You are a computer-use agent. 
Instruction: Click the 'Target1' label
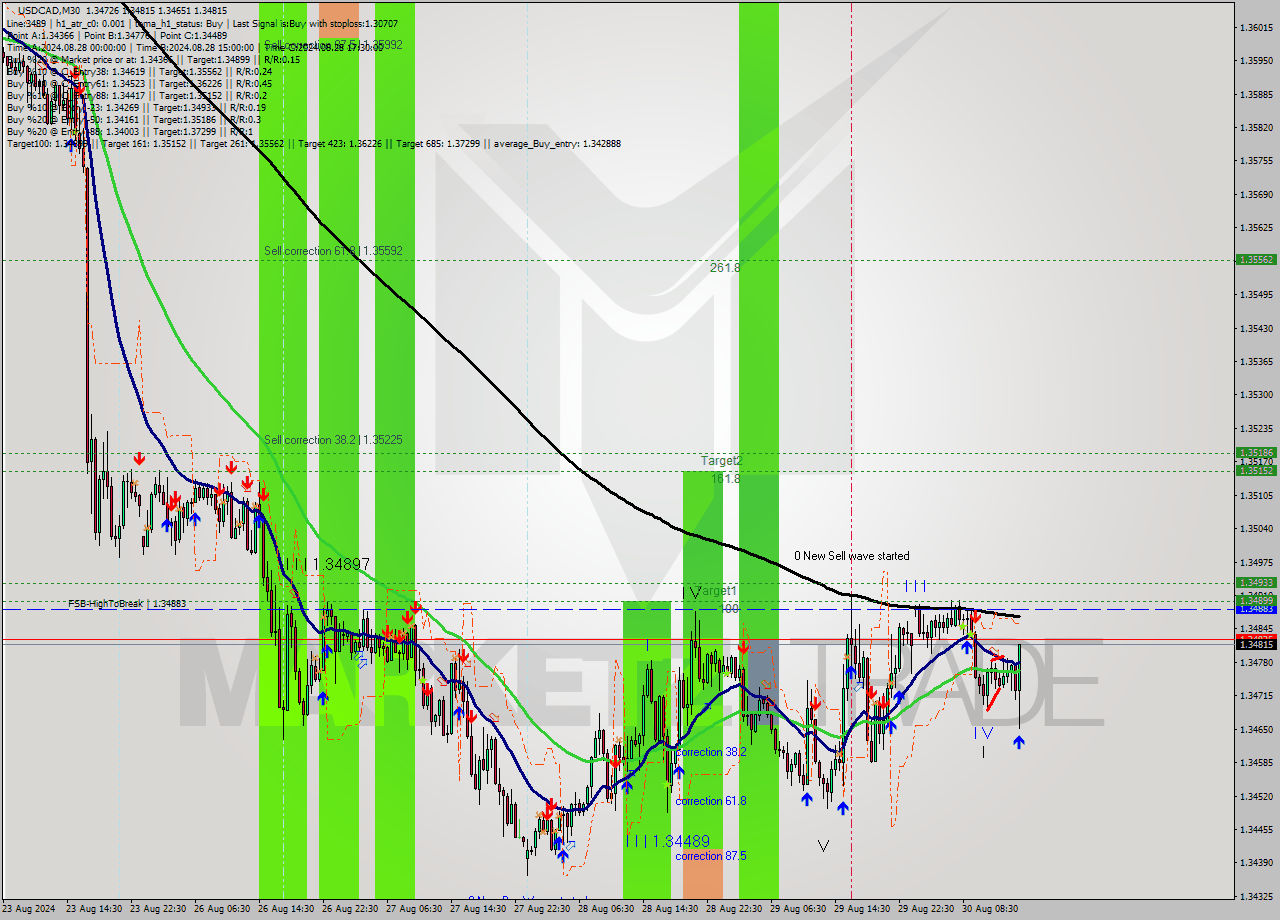pyautogui.click(x=717, y=591)
